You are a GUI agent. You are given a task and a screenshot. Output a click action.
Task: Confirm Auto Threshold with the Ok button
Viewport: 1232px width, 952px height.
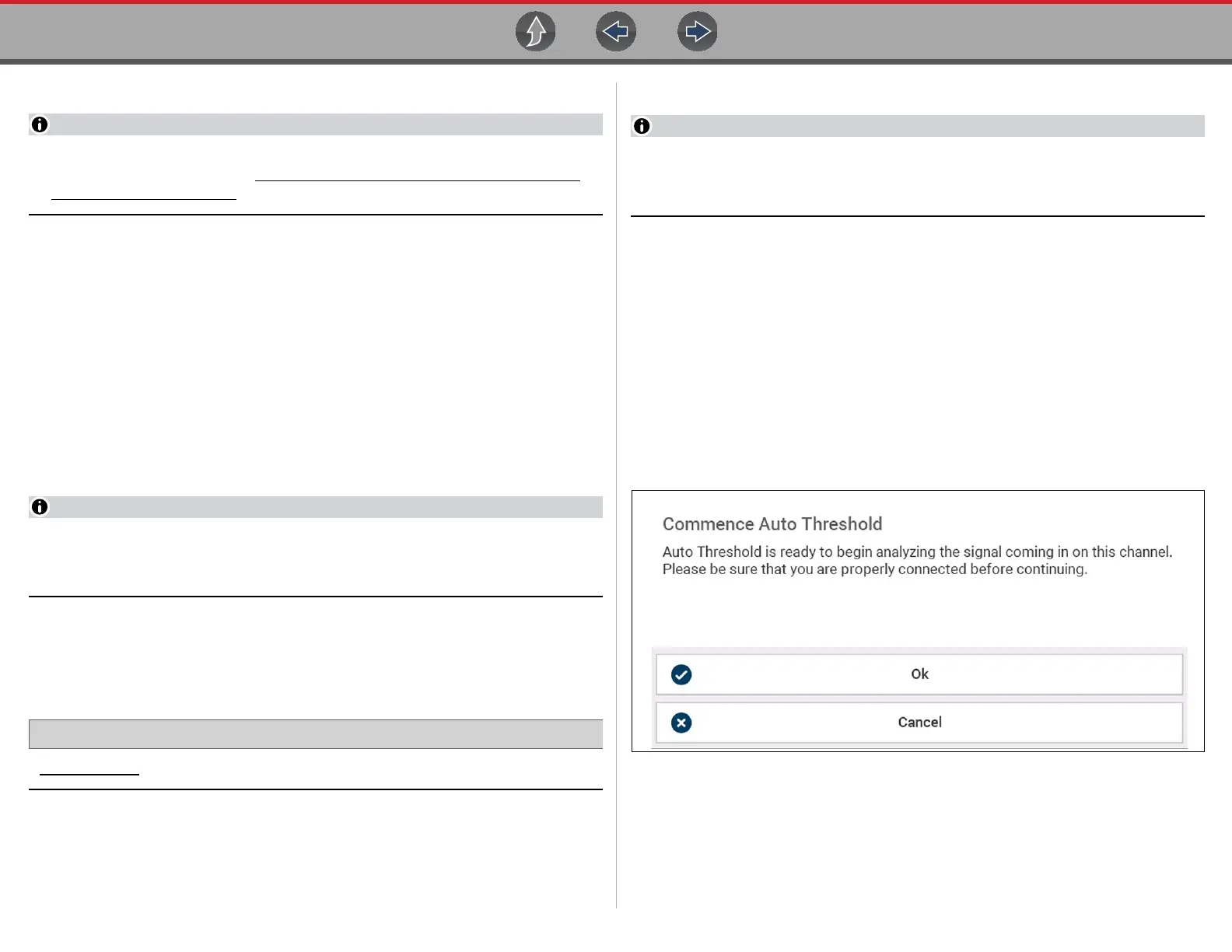tap(919, 674)
